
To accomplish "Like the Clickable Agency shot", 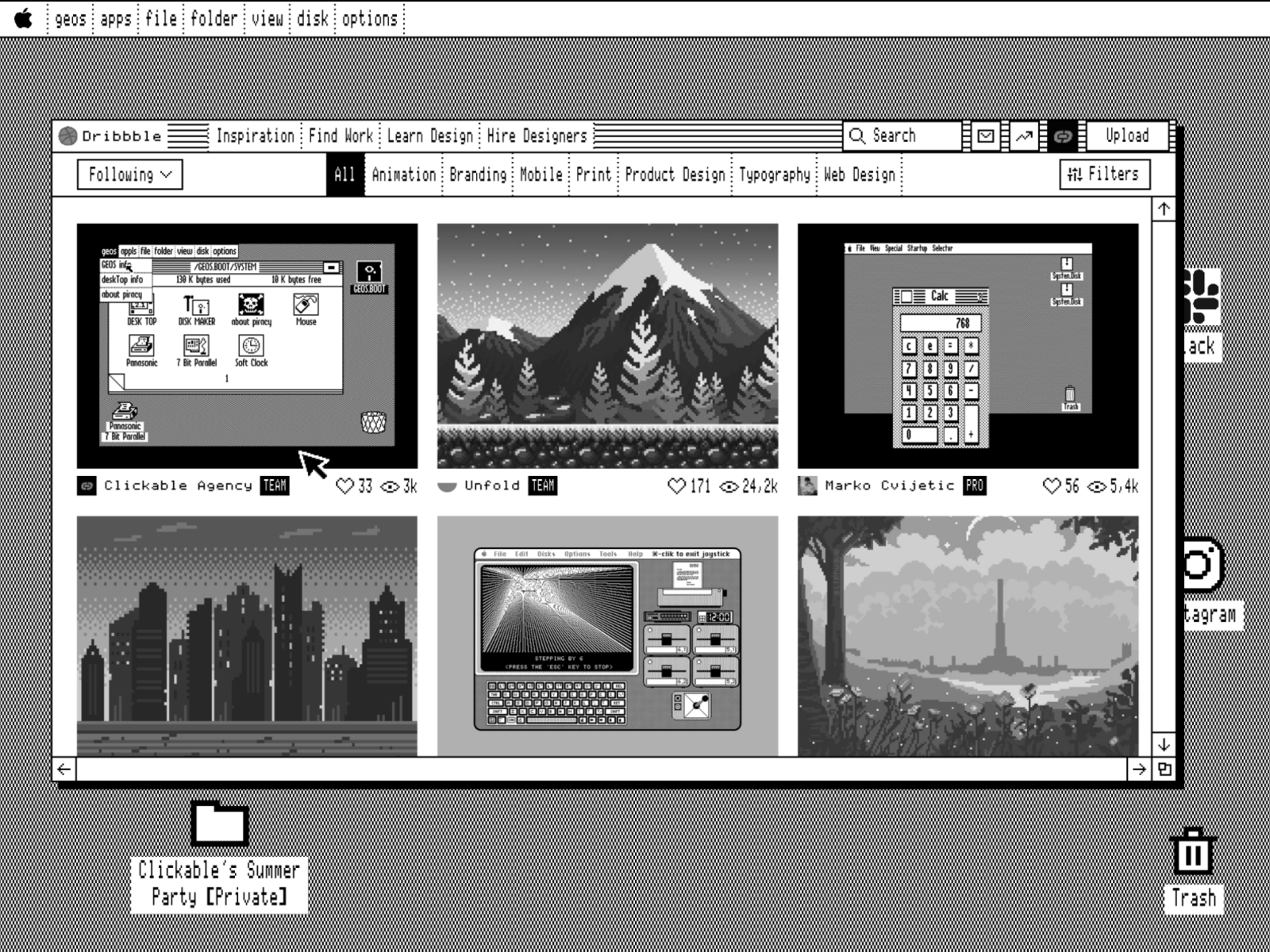I will tap(344, 486).
